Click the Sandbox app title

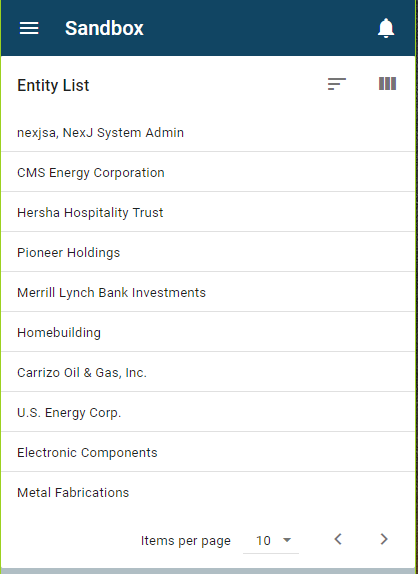point(104,28)
